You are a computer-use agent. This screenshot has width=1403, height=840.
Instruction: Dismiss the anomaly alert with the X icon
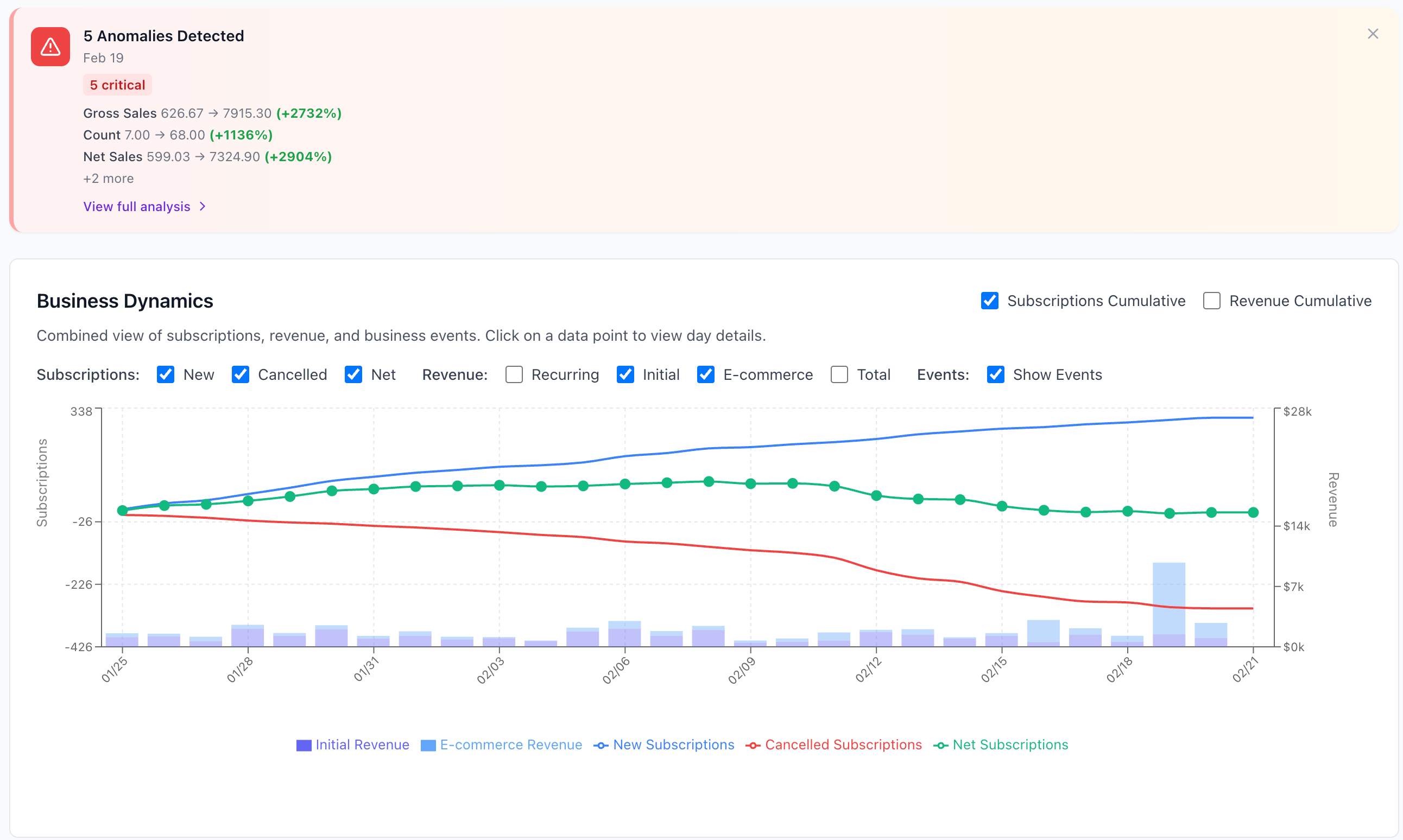tap(1373, 34)
